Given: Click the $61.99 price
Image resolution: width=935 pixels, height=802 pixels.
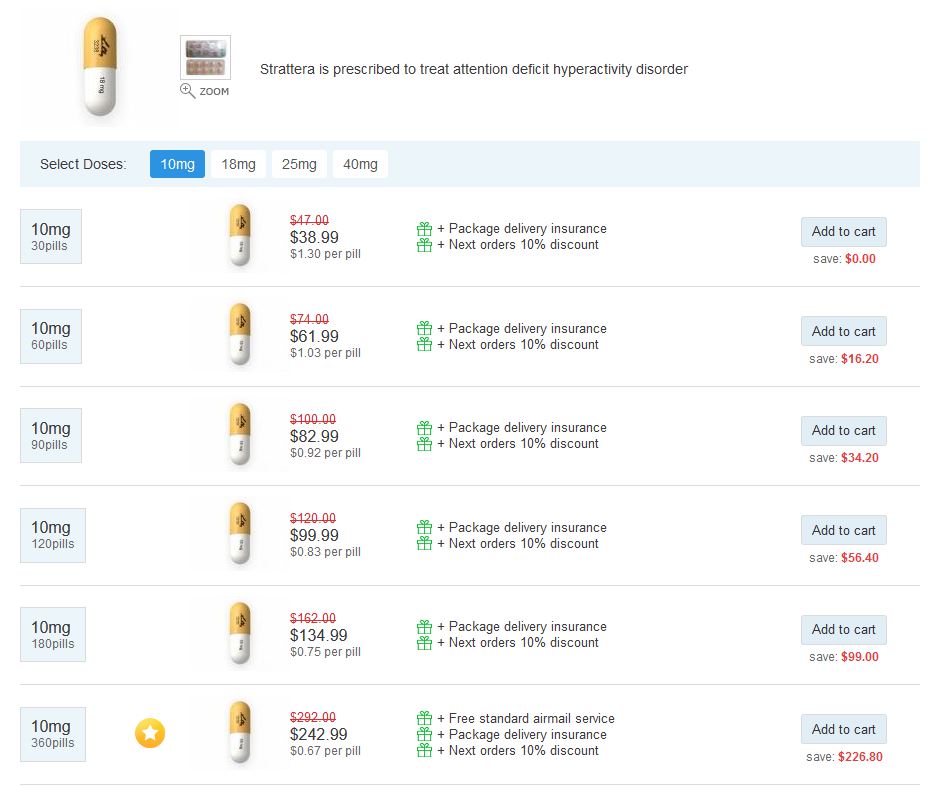Looking at the screenshot, I should tap(314, 336).
